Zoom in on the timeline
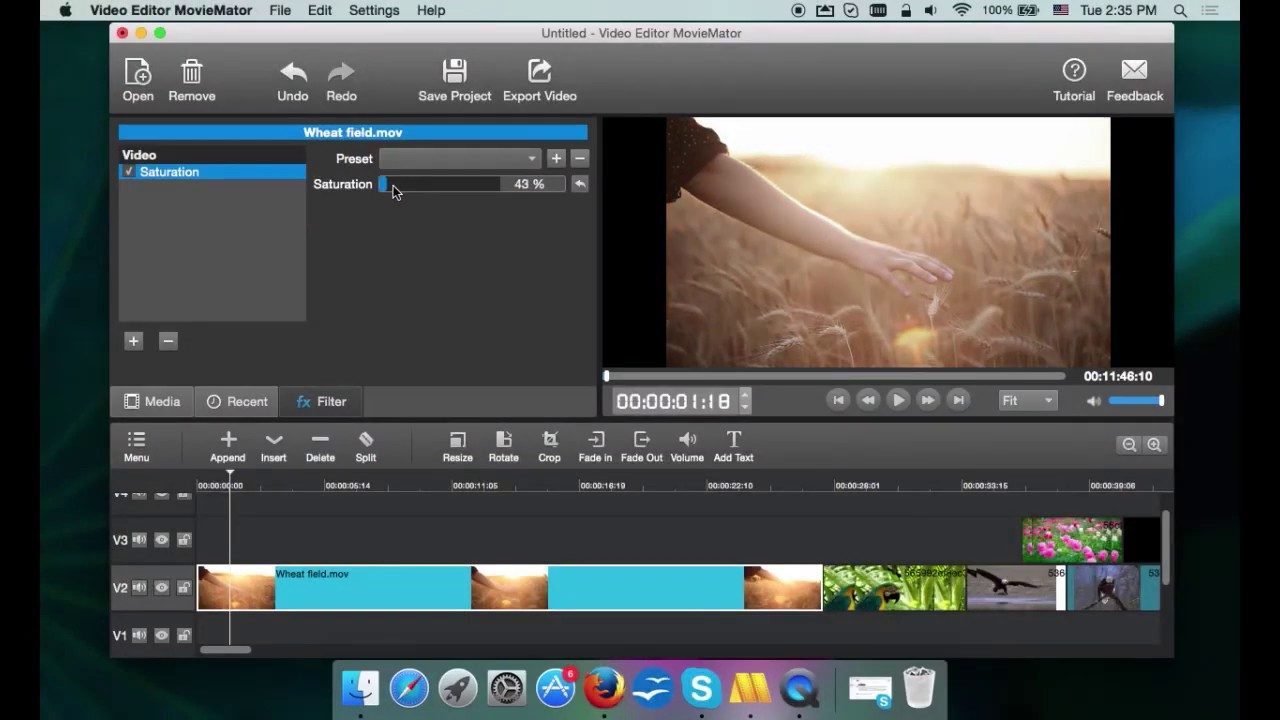This screenshot has height=720, width=1280. coord(1153,444)
